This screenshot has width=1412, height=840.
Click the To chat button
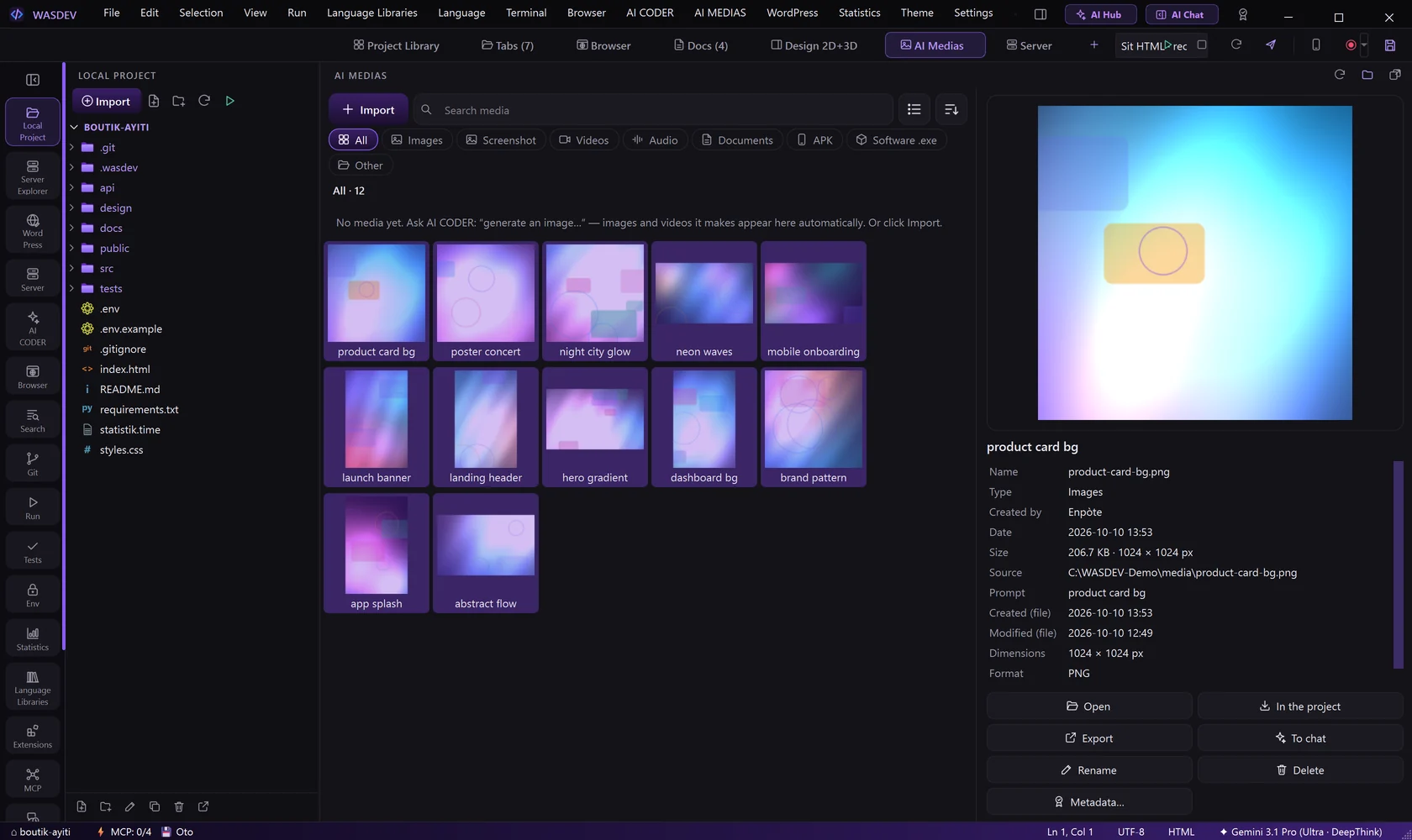pyautogui.click(x=1300, y=738)
